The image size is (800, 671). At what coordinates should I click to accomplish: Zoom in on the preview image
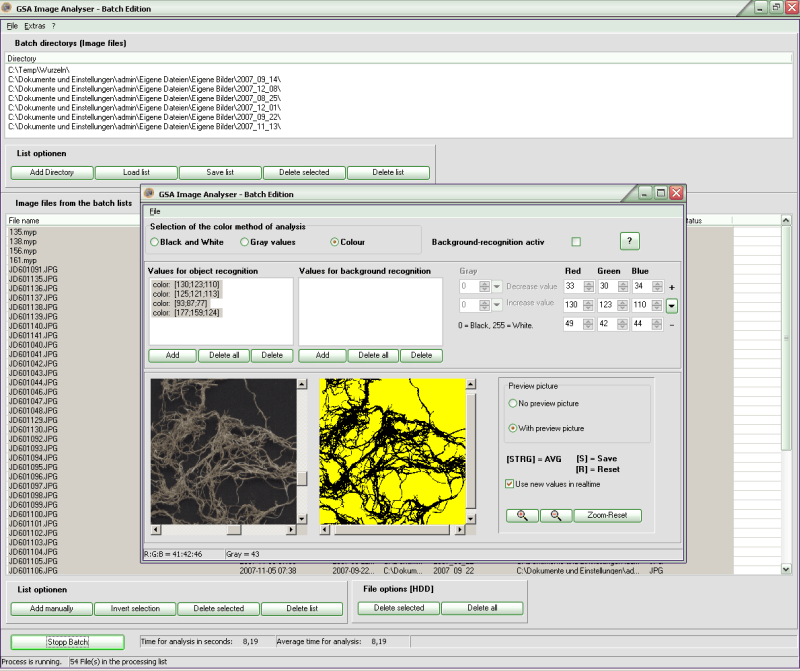(521, 514)
